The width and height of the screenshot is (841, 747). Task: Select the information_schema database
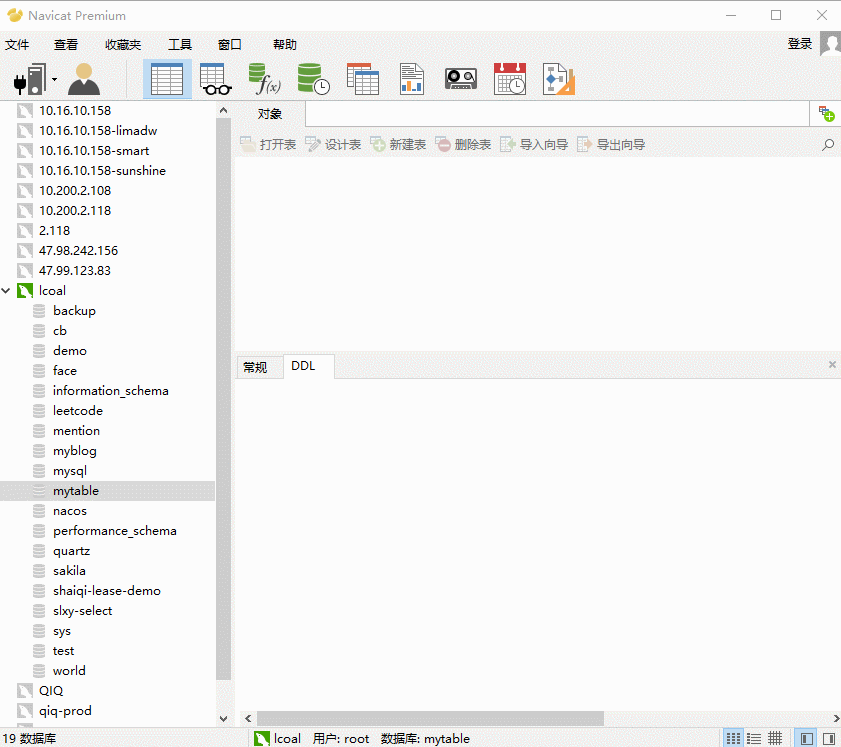[x=110, y=391]
